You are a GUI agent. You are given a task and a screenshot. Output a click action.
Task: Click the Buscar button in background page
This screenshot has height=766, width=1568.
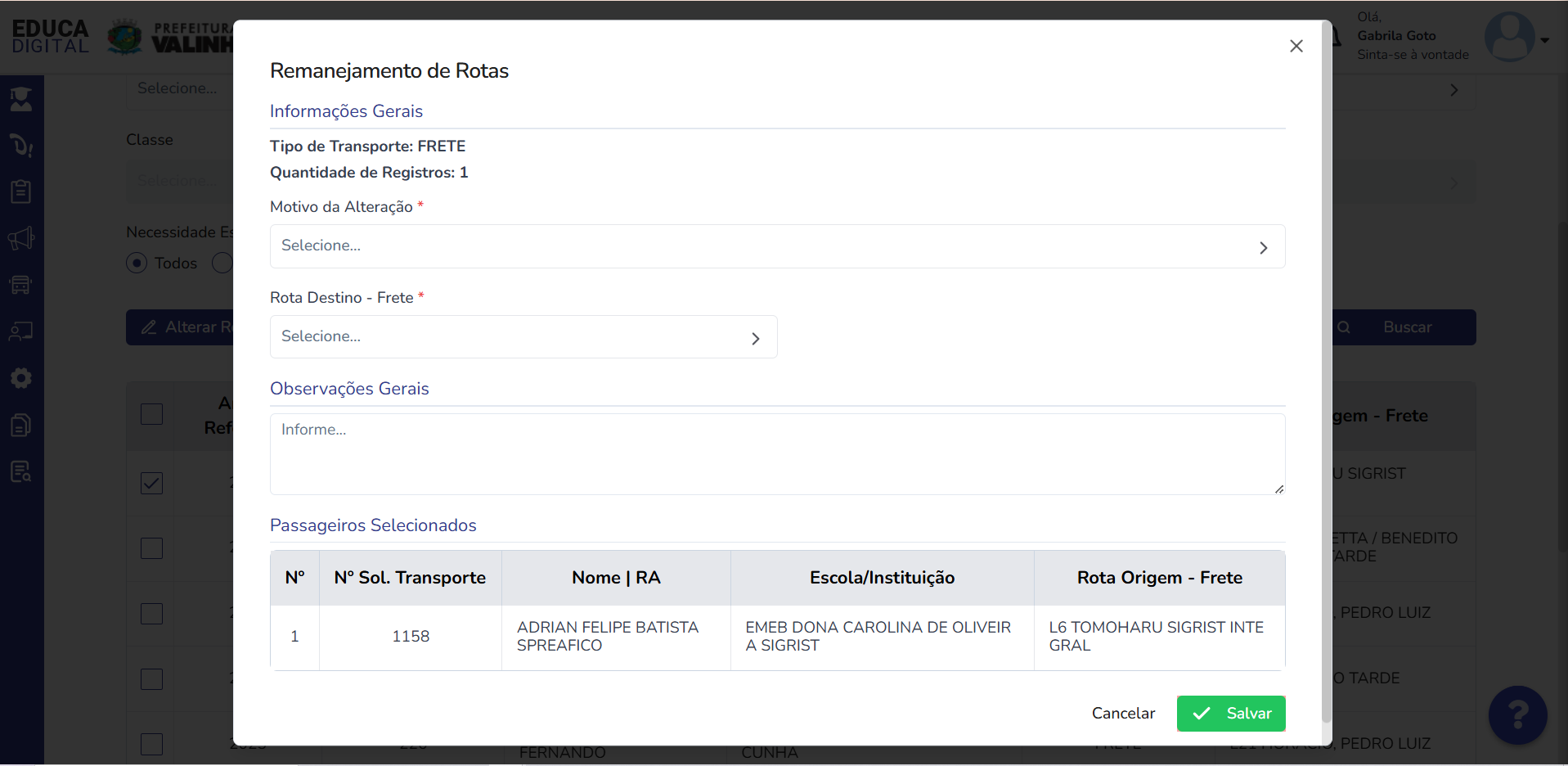(1404, 327)
